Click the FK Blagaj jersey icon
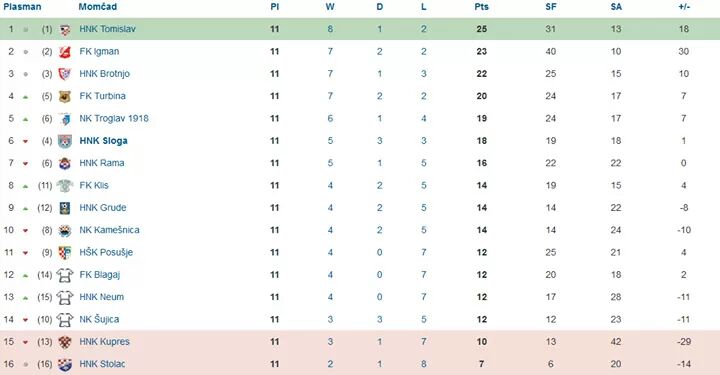Viewport: 720px width, 375px height. pyautogui.click(x=65, y=275)
